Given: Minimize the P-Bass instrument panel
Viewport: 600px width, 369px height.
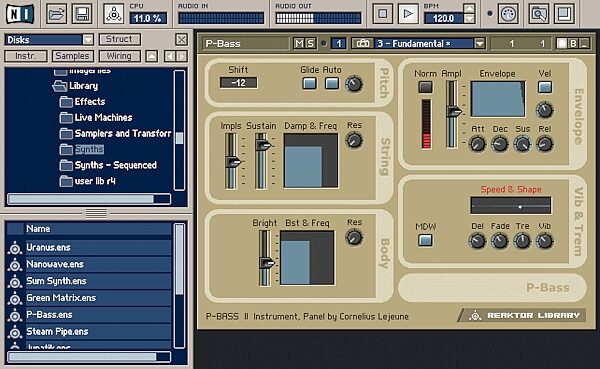Looking at the screenshot, I should click(x=584, y=43).
